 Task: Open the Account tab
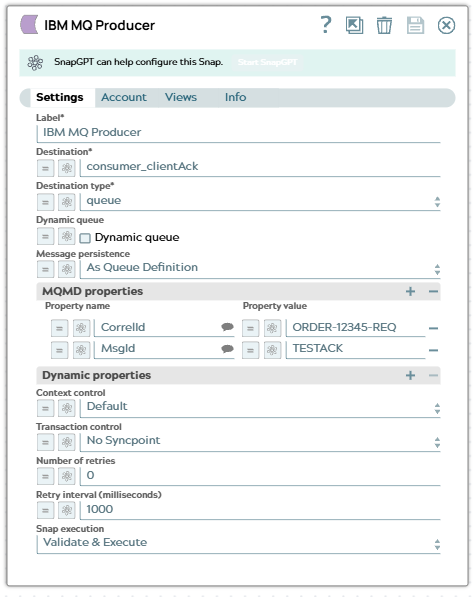point(124,97)
